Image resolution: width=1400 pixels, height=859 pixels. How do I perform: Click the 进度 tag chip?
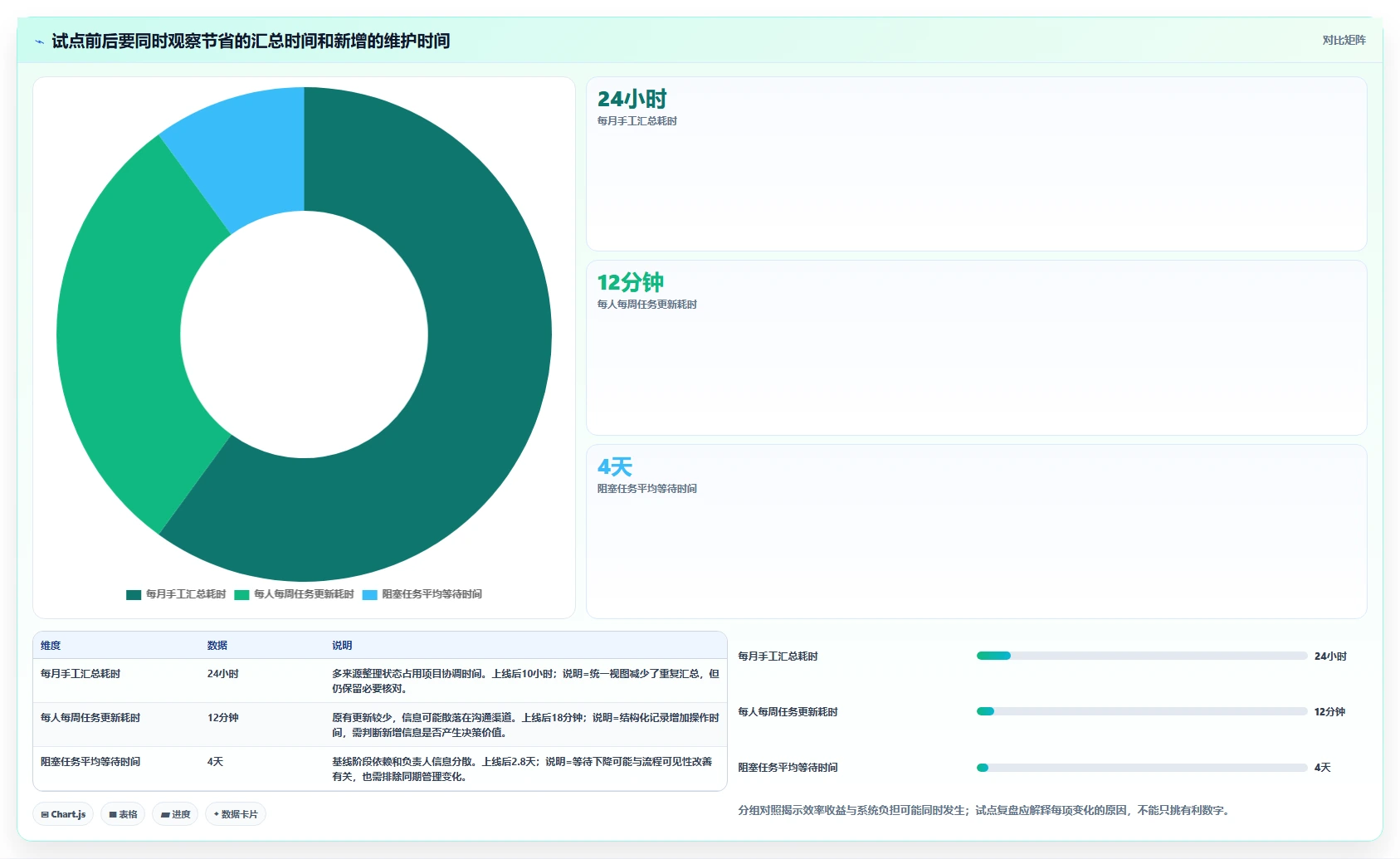tap(175, 814)
